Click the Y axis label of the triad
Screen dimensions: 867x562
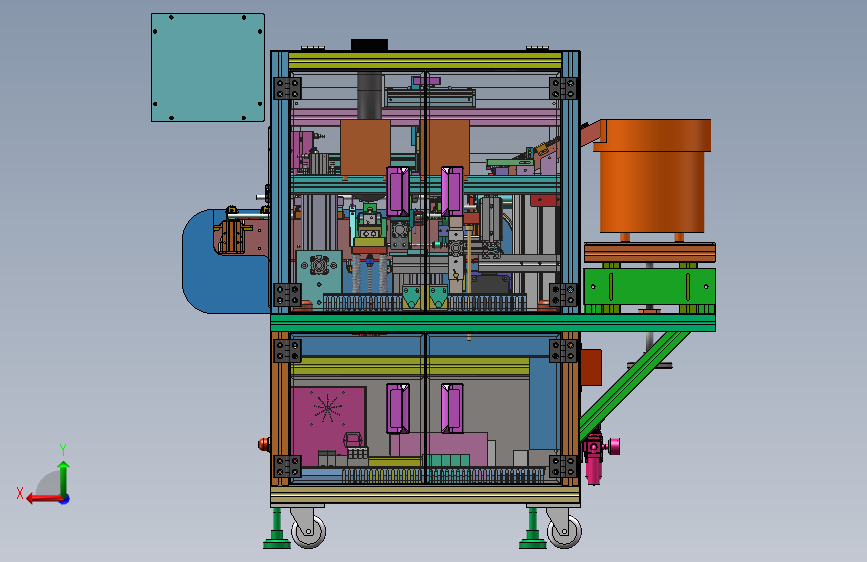click(x=63, y=449)
